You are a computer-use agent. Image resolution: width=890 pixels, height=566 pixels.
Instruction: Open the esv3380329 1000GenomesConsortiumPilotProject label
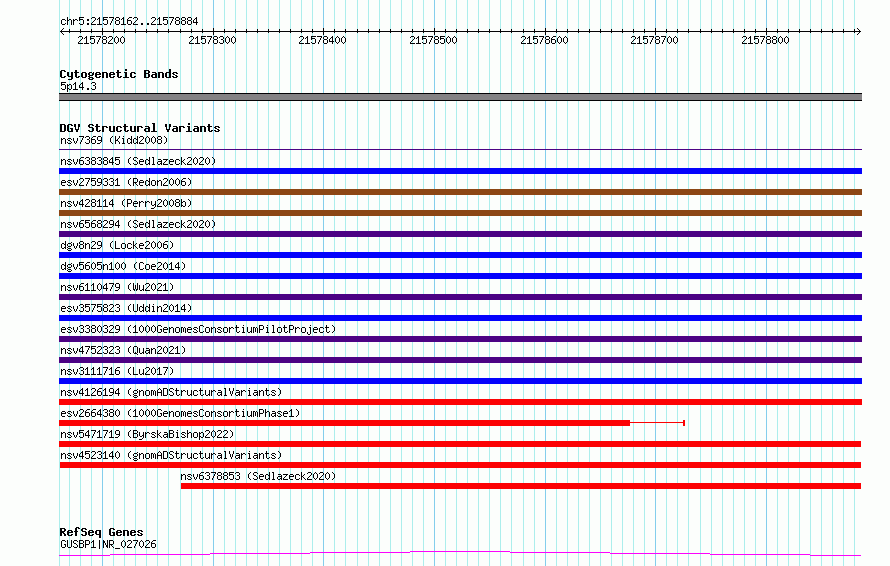tap(198, 329)
